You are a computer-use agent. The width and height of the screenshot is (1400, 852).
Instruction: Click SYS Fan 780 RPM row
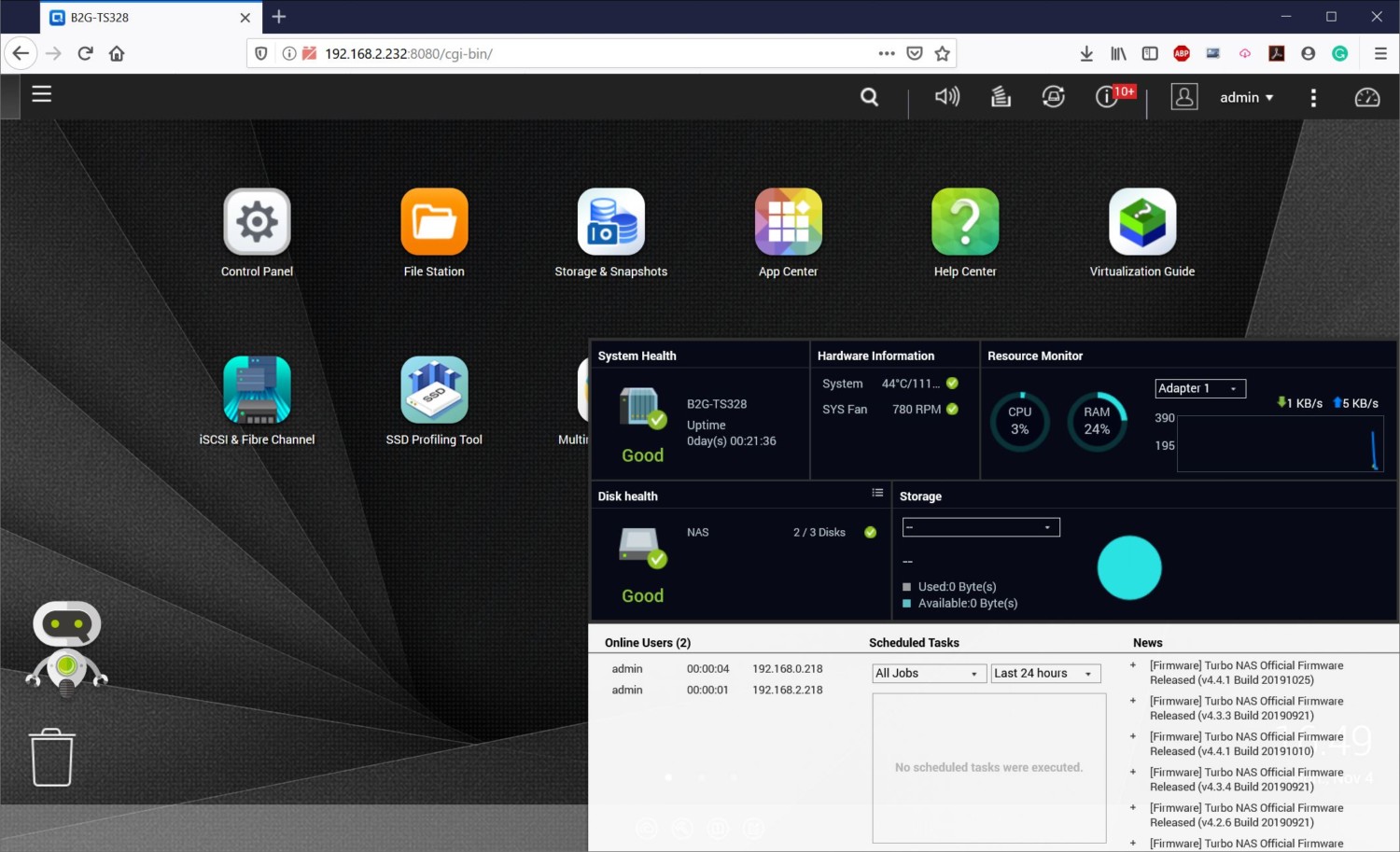pos(890,410)
